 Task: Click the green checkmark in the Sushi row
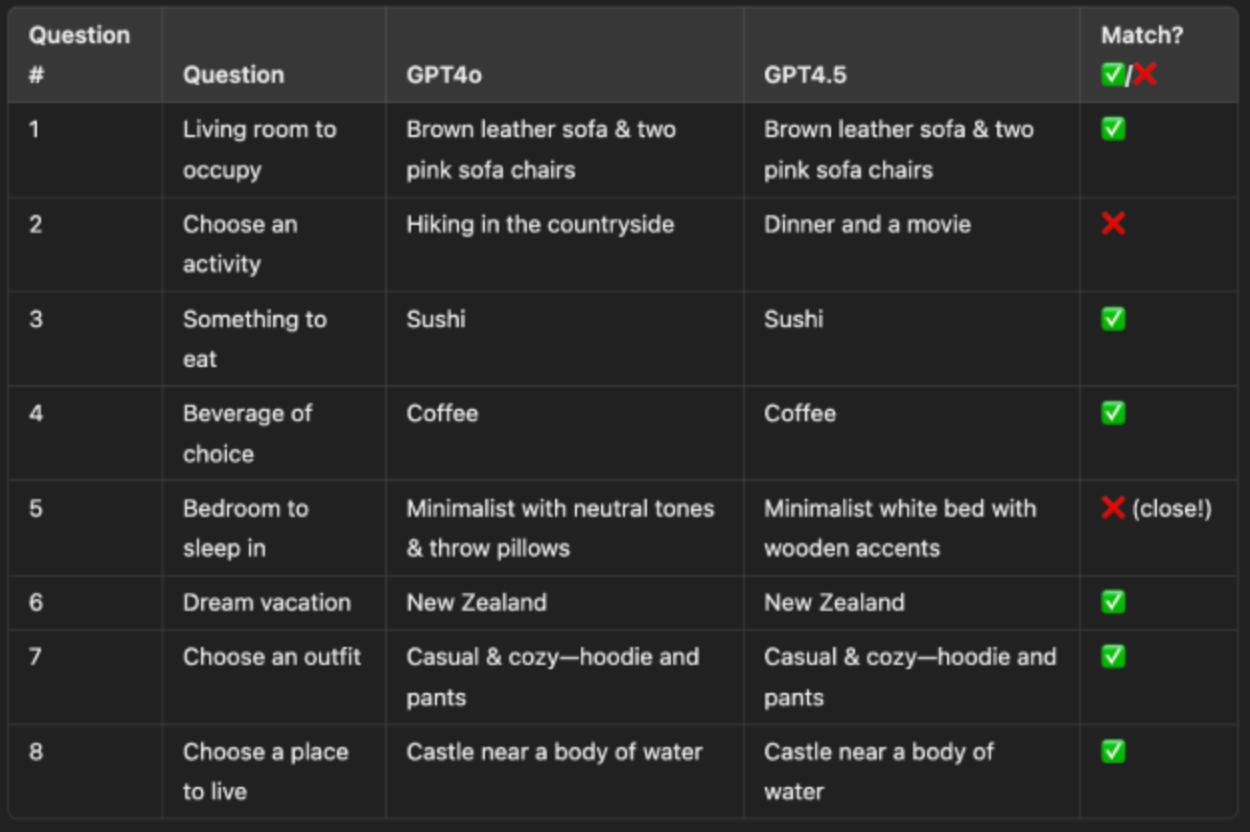1112,319
